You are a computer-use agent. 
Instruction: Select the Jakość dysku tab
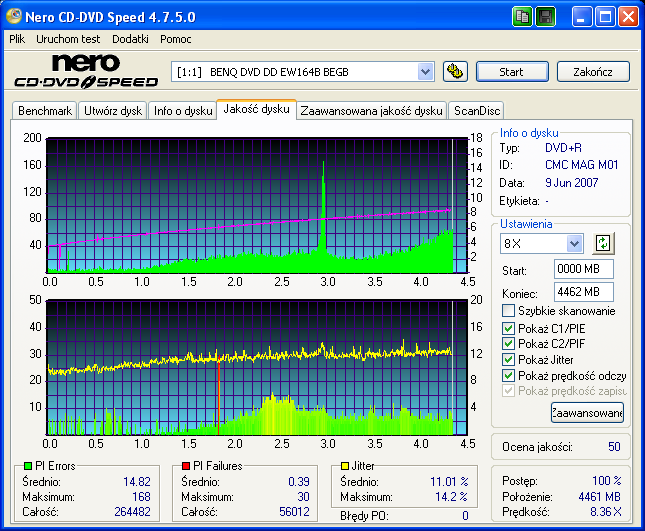click(x=256, y=109)
